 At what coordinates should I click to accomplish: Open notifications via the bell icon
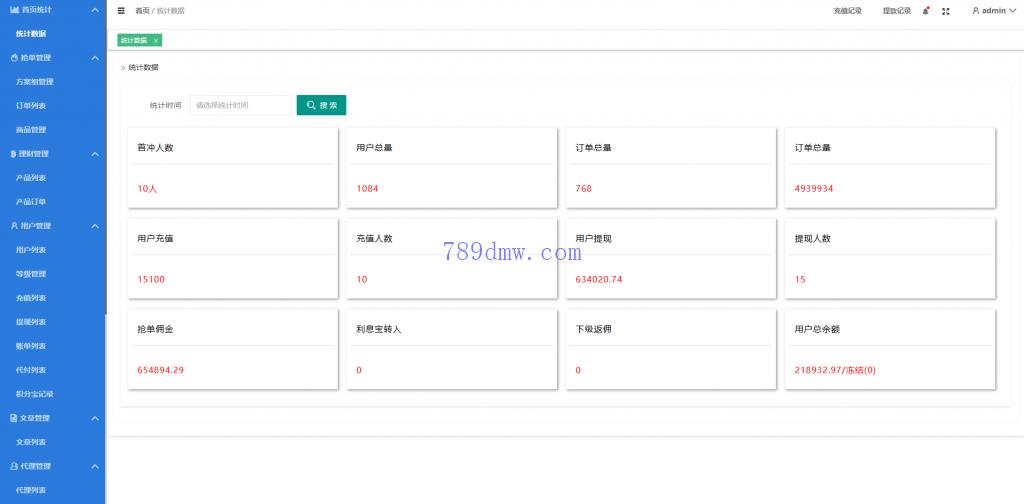point(926,10)
